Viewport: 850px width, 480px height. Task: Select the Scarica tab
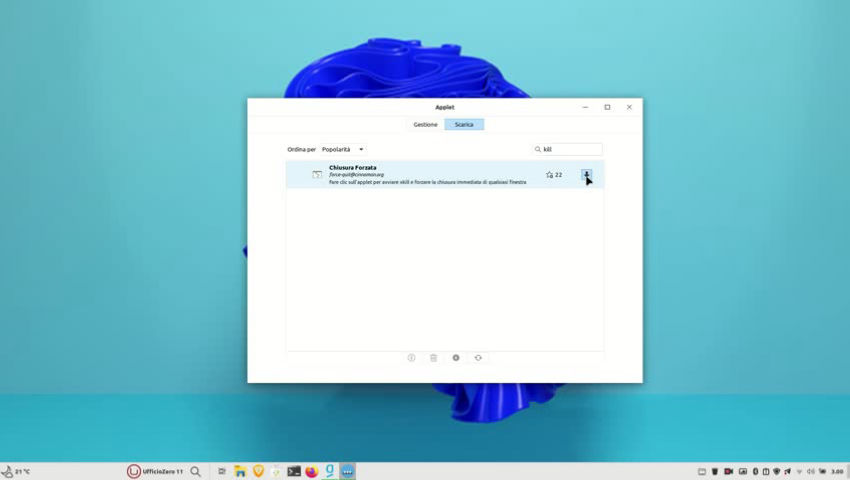464,124
